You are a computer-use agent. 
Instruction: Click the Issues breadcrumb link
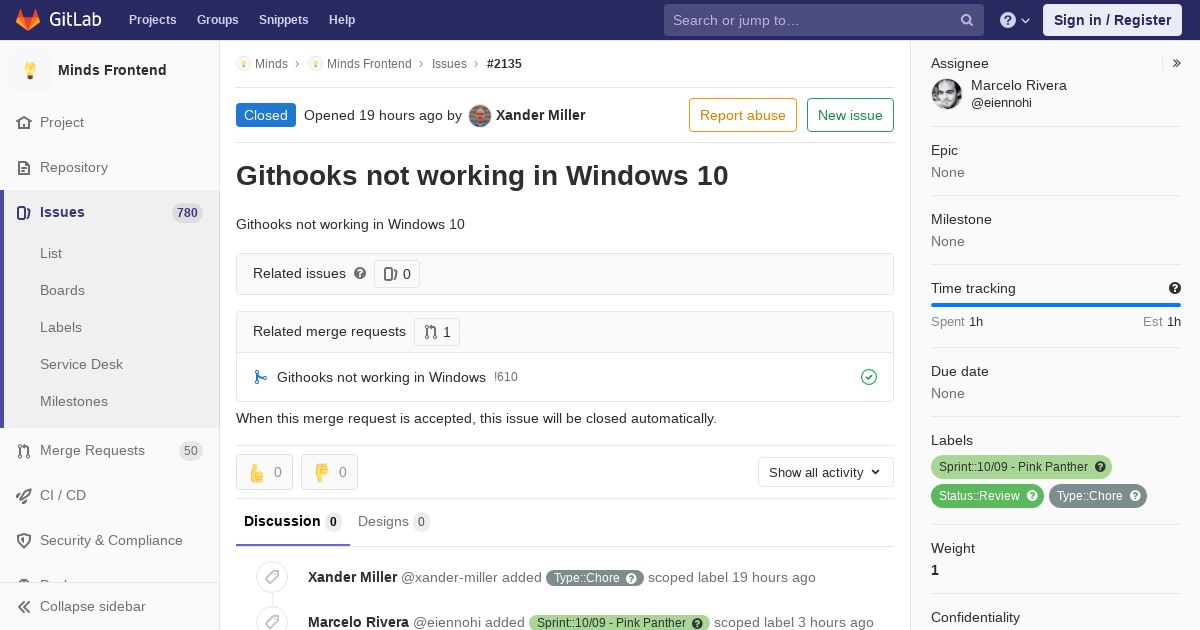[449, 64]
